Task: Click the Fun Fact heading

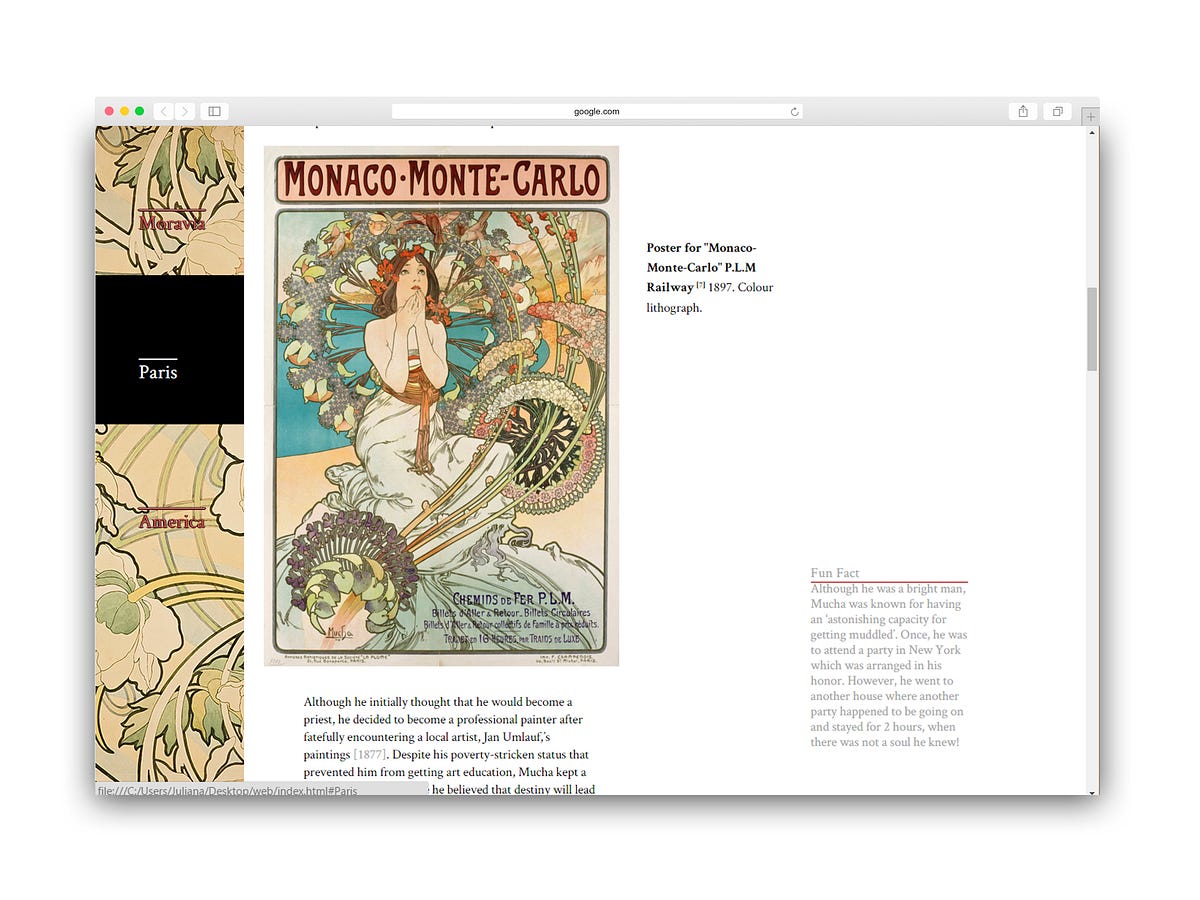Action: pos(835,573)
